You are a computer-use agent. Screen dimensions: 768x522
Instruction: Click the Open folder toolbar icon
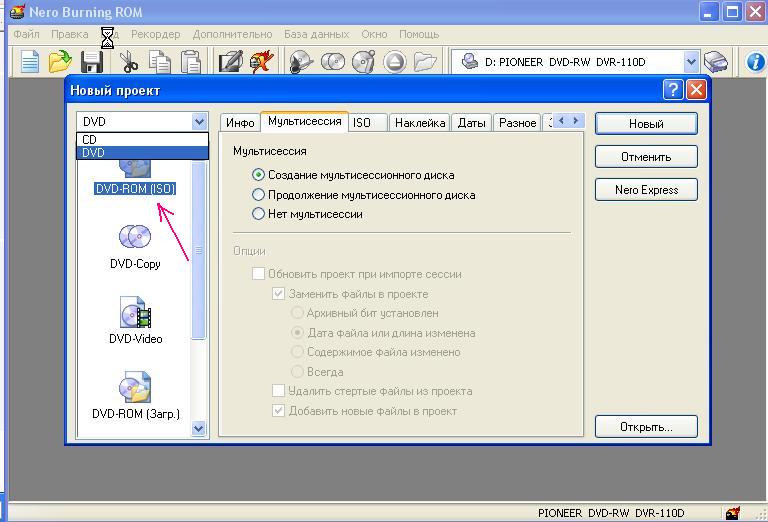tap(61, 62)
